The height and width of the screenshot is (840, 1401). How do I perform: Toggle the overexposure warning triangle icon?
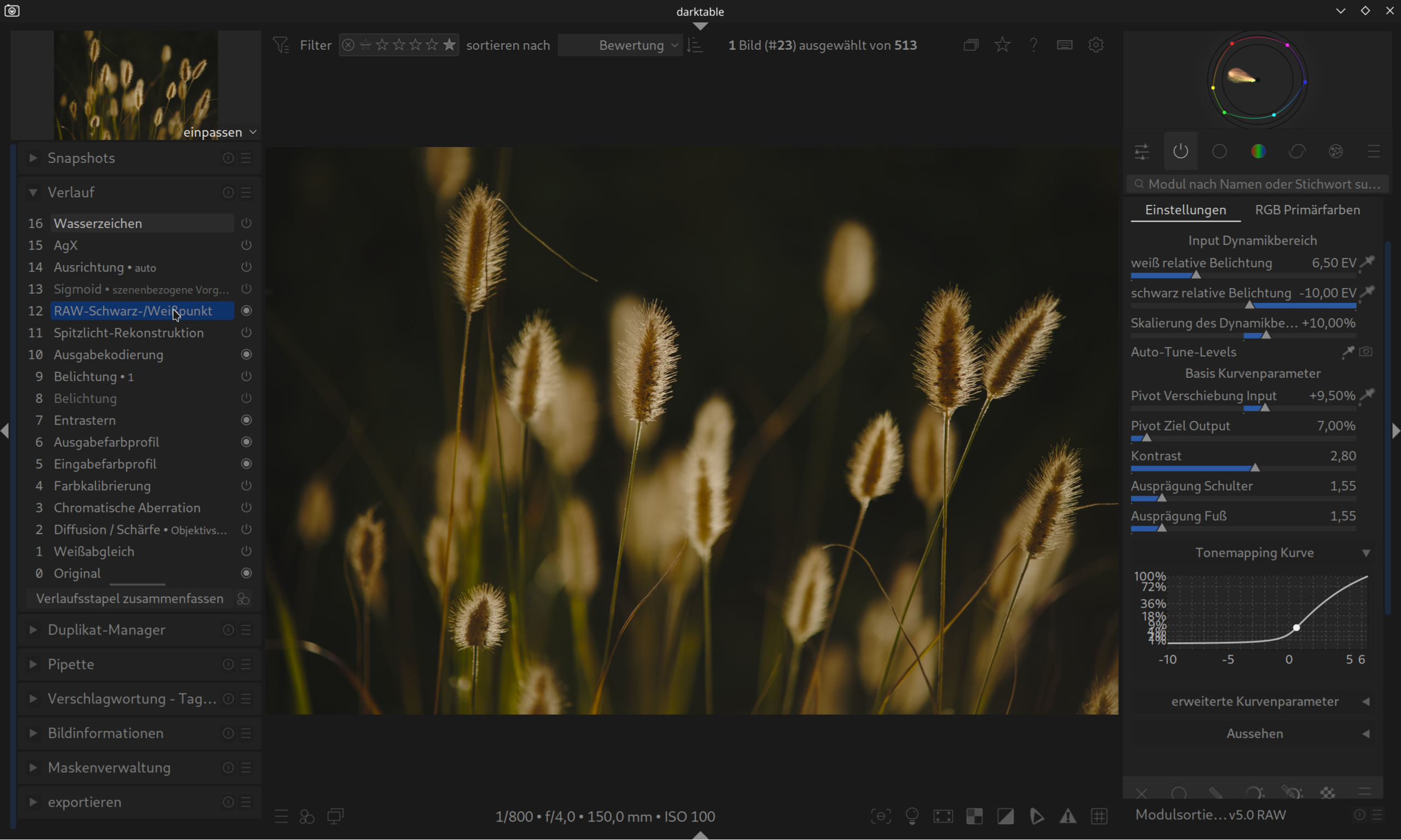click(x=1068, y=816)
